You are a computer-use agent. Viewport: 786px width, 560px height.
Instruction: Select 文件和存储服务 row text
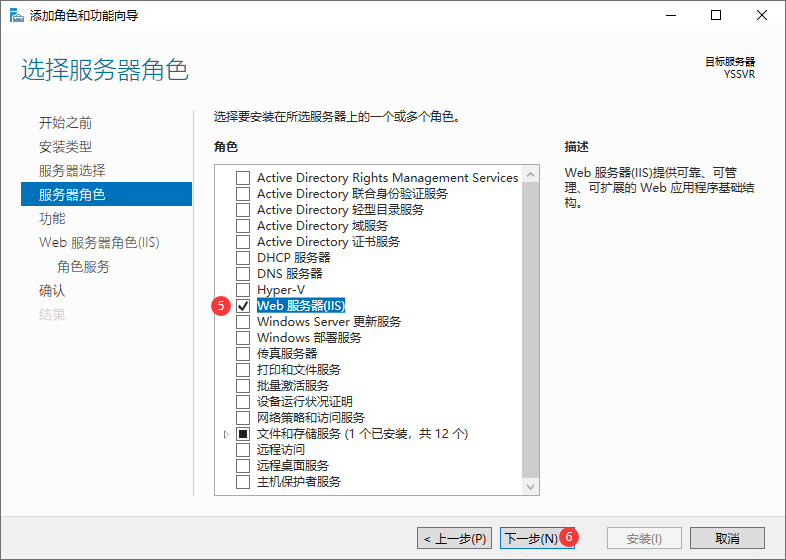(x=362, y=434)
